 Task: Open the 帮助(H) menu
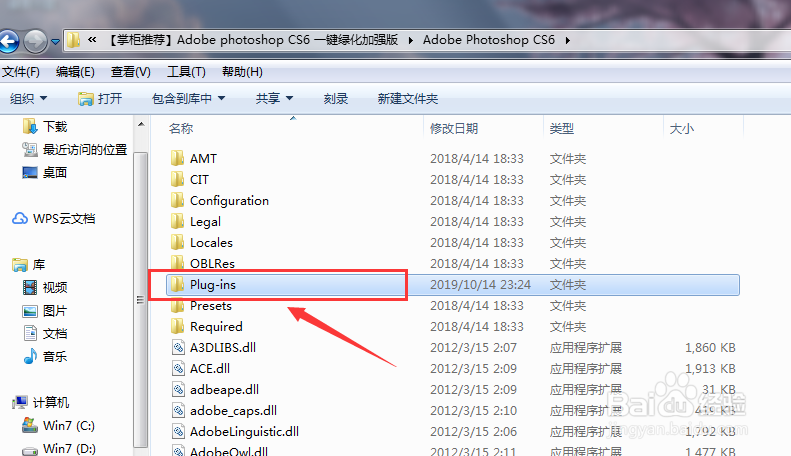click(x=242, y=72)
